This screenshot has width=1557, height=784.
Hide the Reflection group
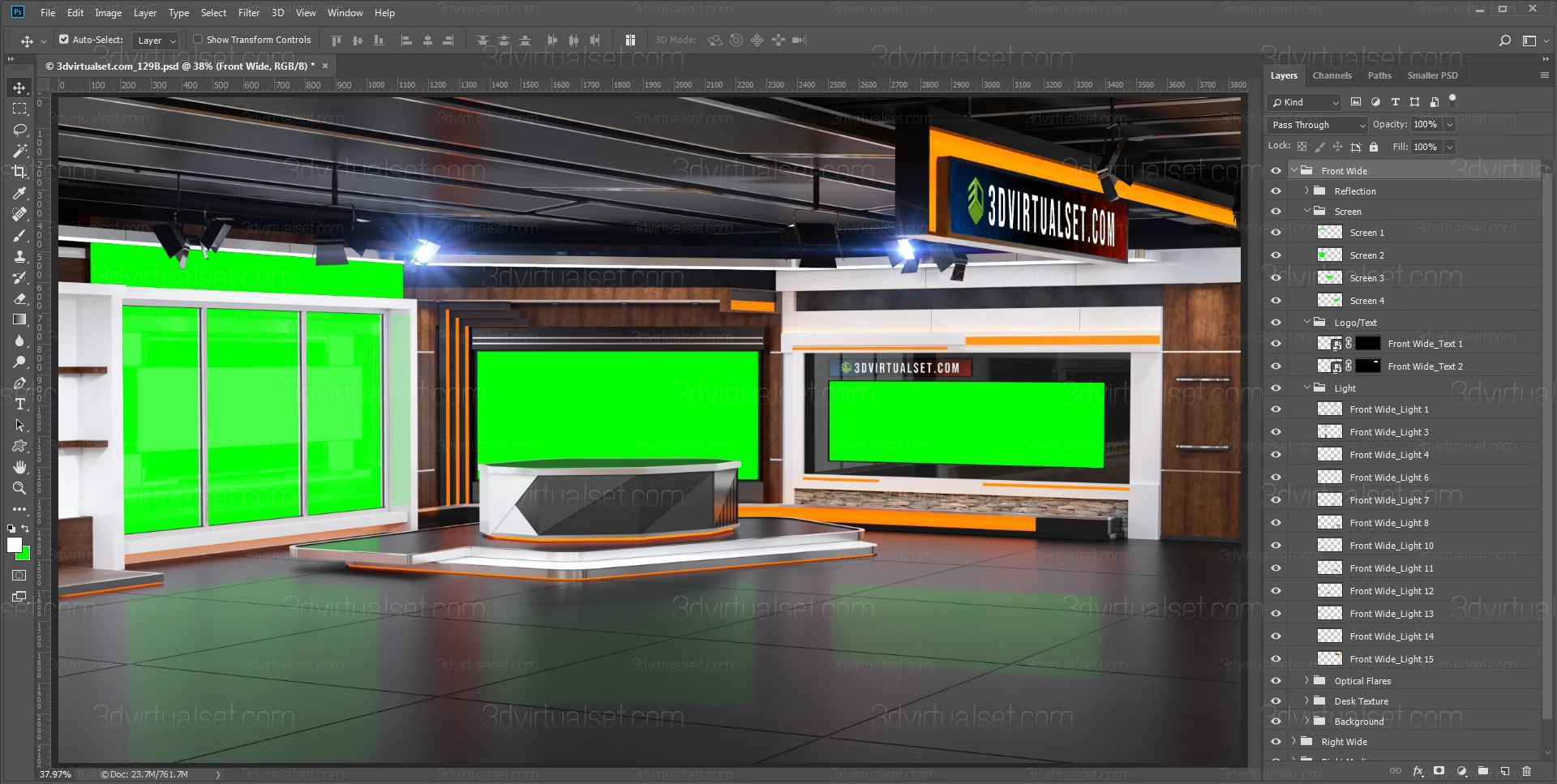click(x=1276, y=191)
